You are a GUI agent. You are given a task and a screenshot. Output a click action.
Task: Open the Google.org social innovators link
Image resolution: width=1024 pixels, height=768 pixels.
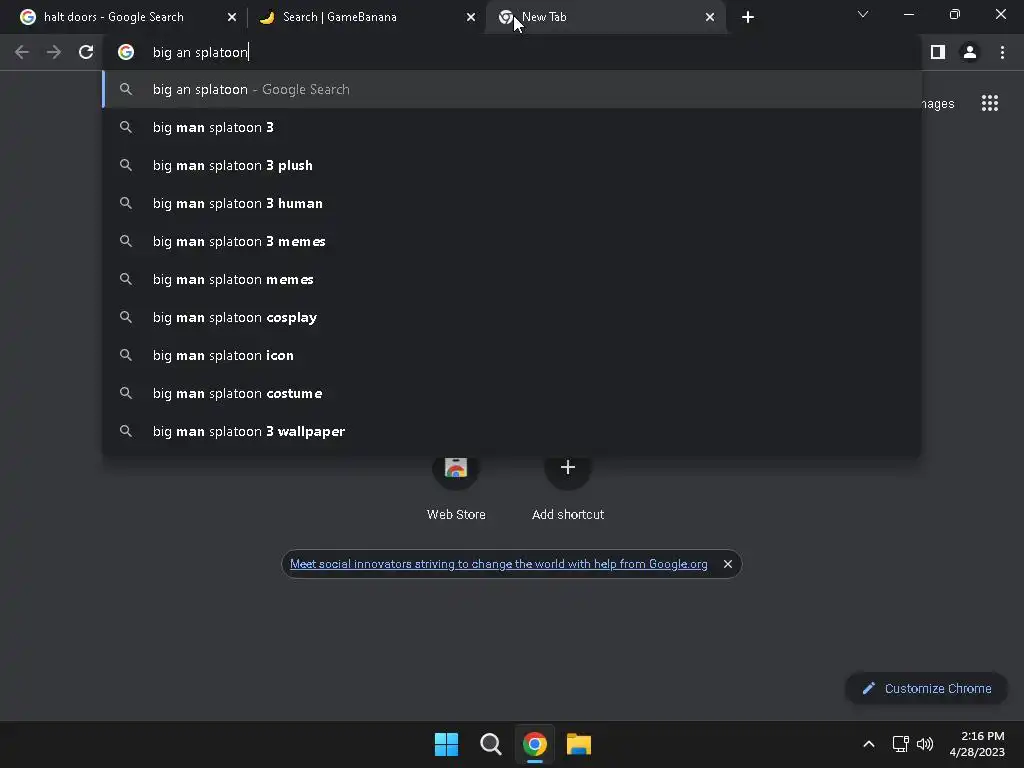click(498, 564)
